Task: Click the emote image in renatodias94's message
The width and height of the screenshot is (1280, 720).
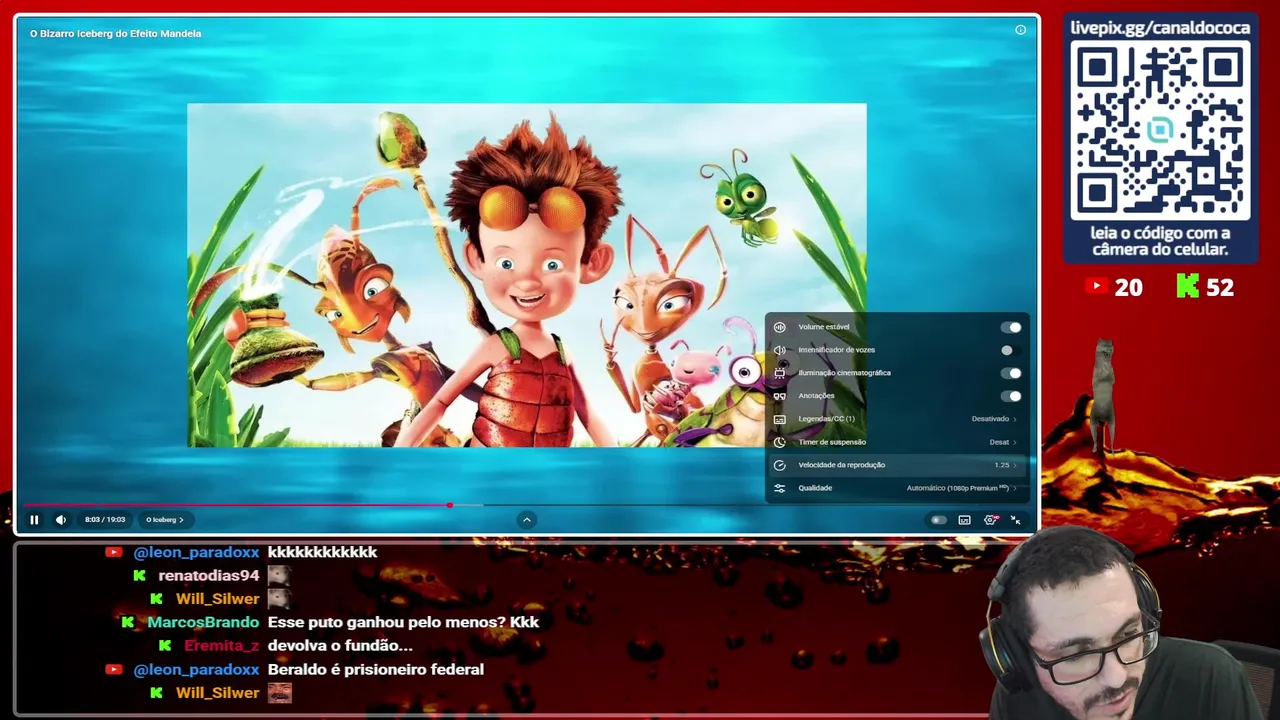Action: 279,575
